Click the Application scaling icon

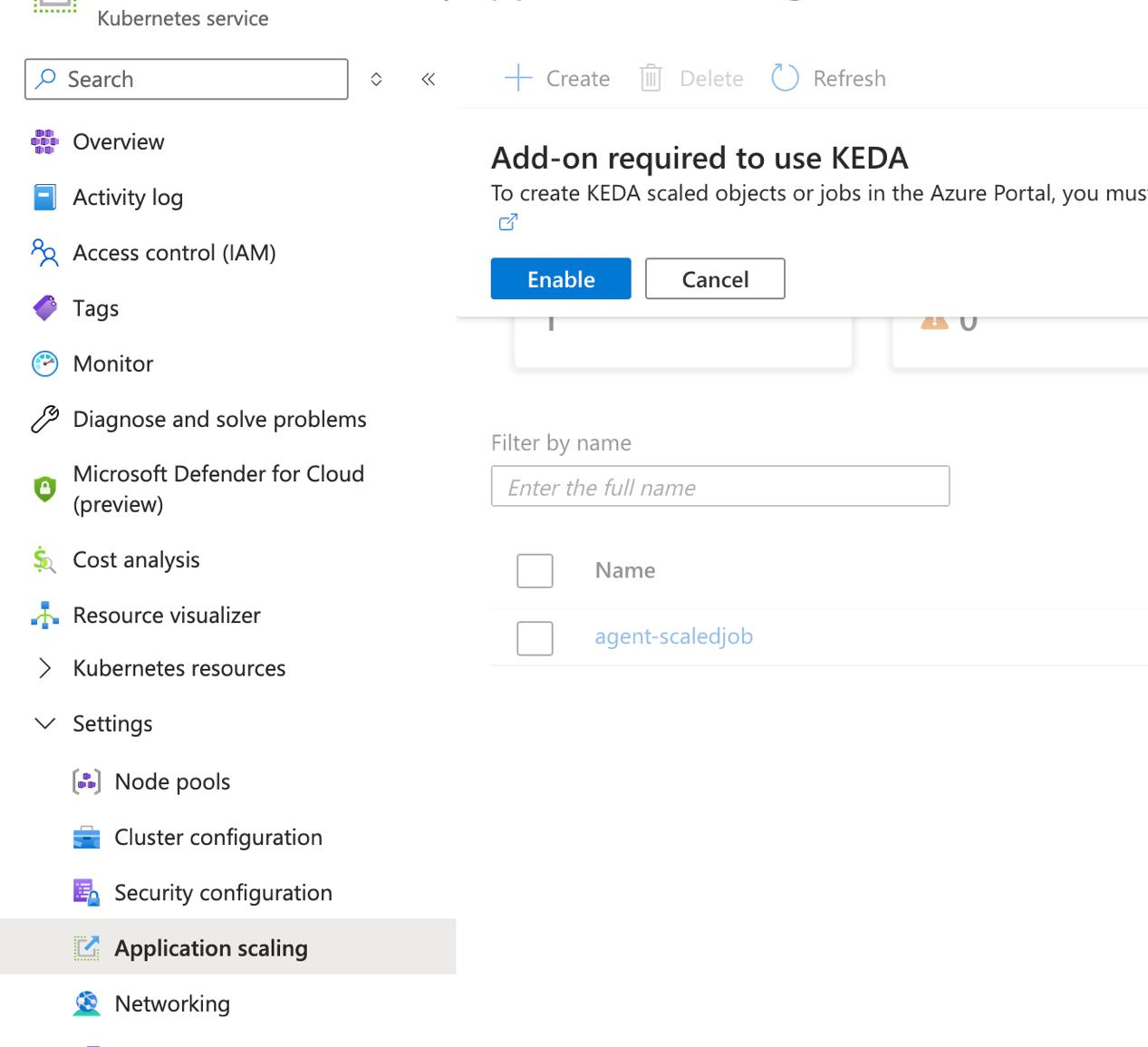86,948
